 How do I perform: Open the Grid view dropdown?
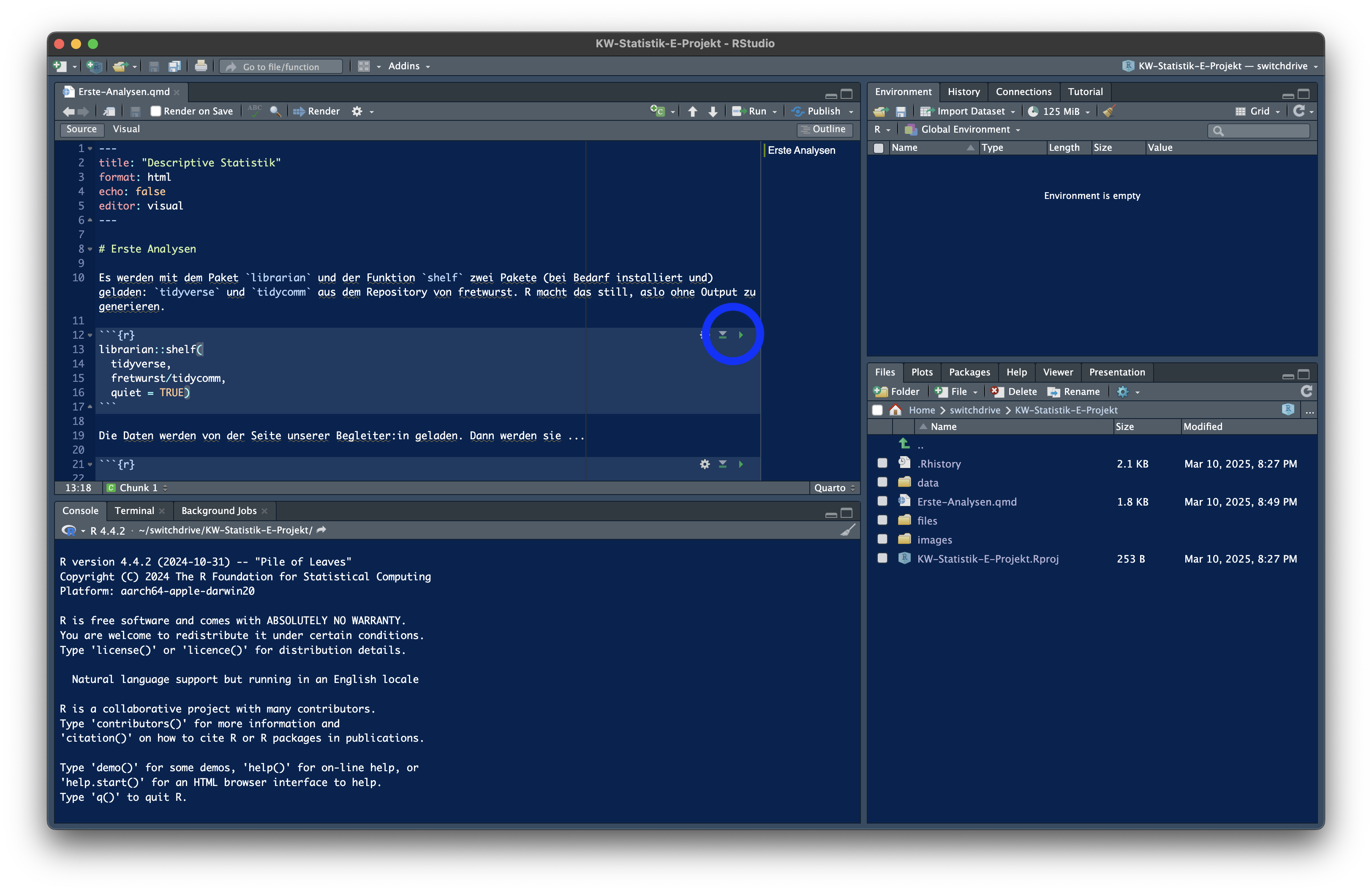coord(1258,111)
